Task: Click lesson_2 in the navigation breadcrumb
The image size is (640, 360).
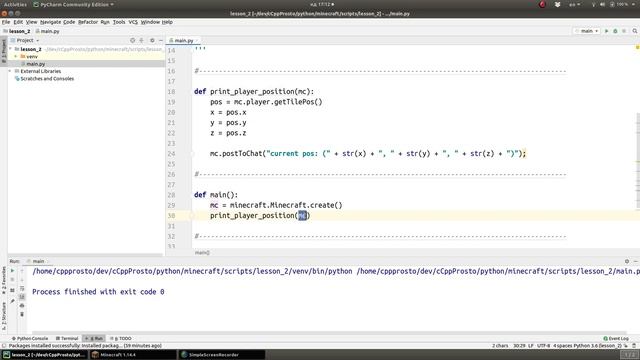Action: tap(17, 31)
